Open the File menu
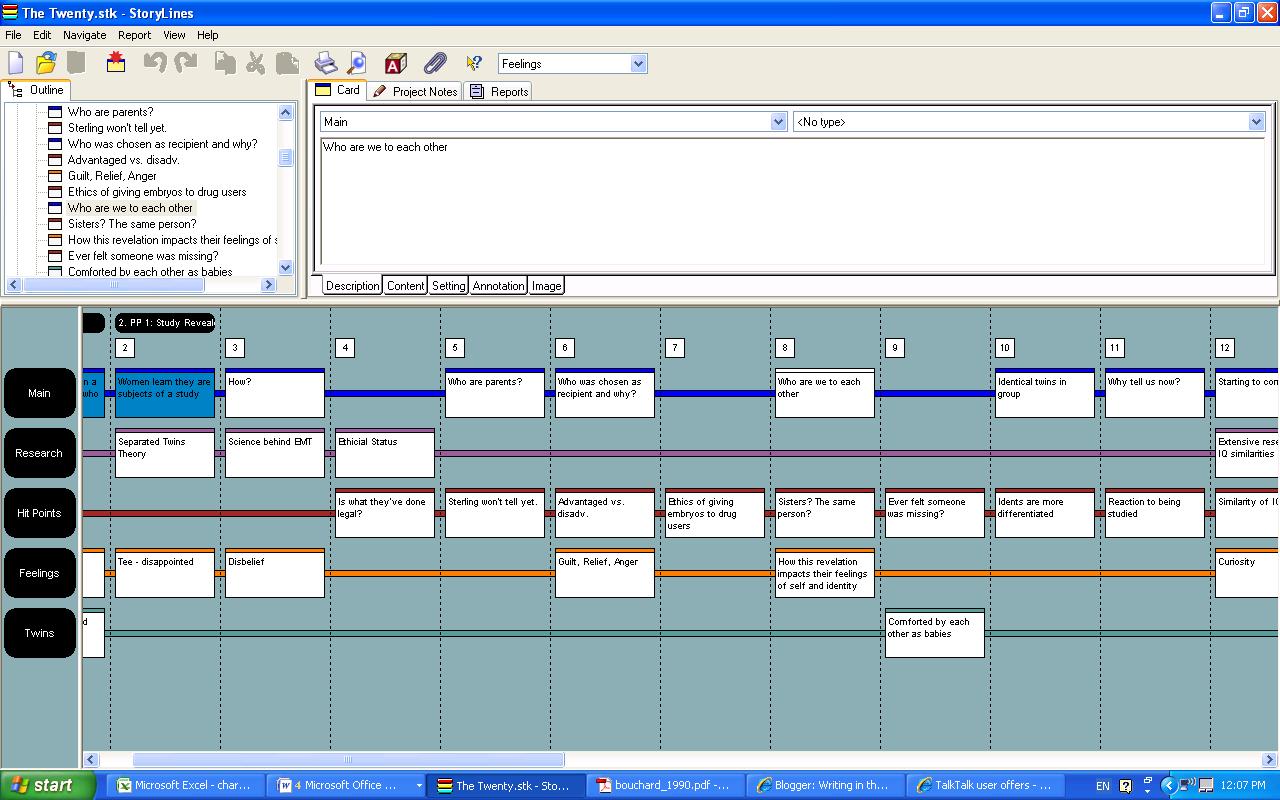Viewport: 1280px width, 800px height. click(x=13, y=35)
